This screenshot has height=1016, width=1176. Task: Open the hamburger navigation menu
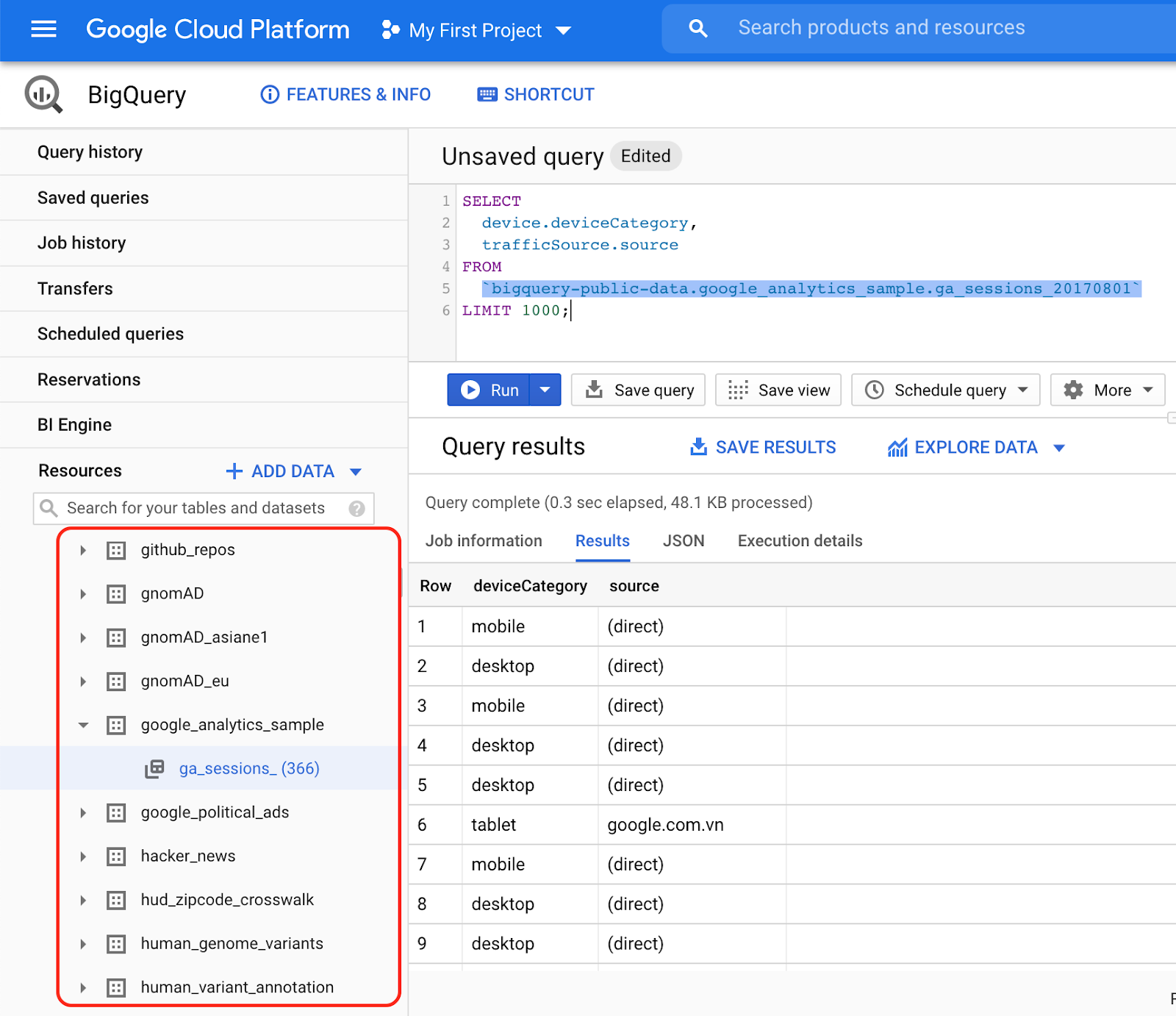(43, 29)
